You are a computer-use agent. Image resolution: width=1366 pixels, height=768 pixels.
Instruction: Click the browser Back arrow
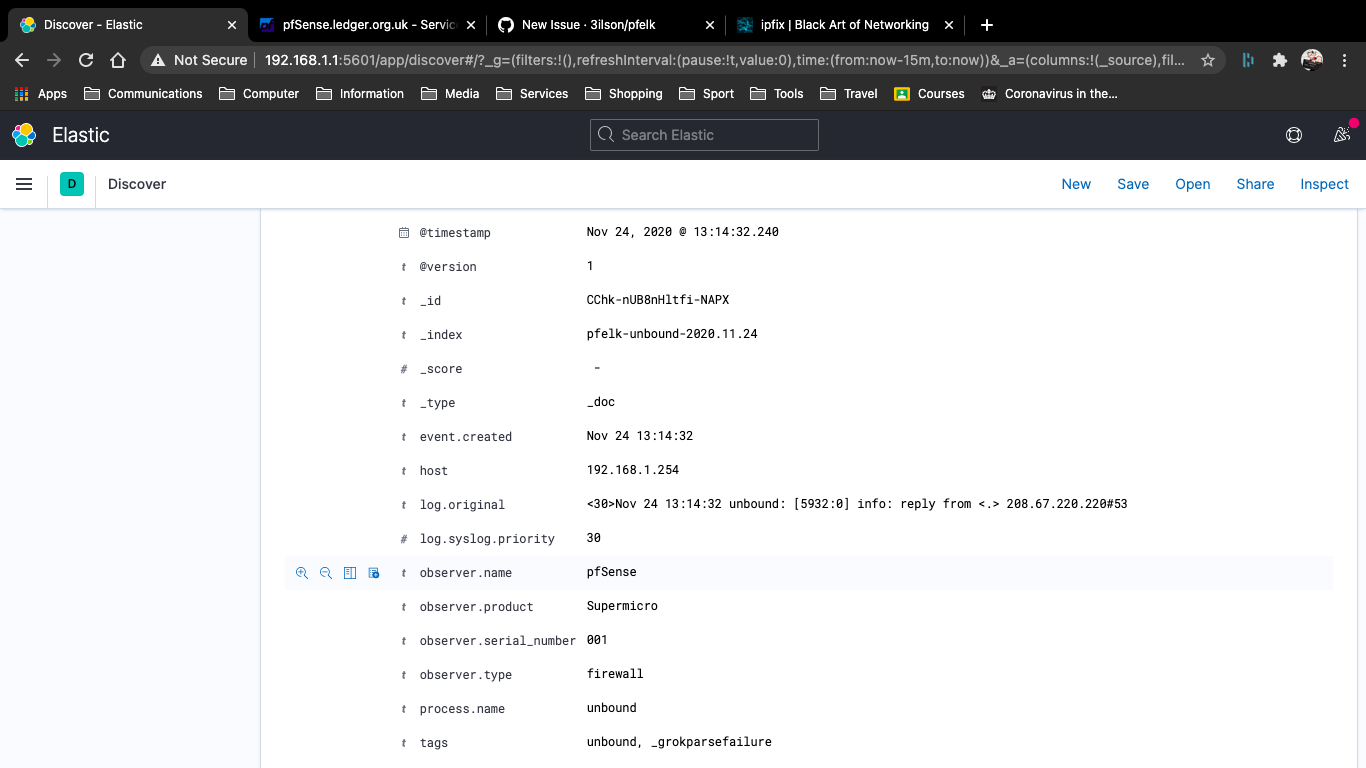[22, 60]
